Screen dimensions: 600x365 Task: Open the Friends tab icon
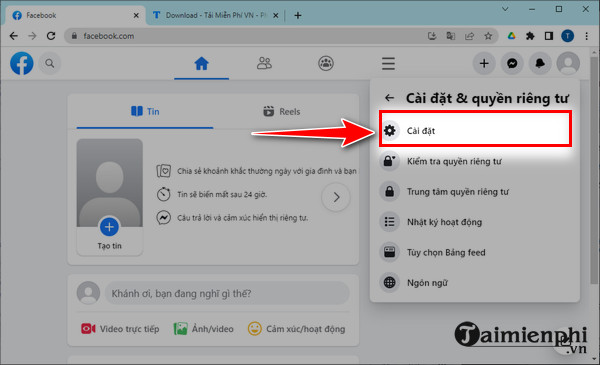tap(264, 63)
